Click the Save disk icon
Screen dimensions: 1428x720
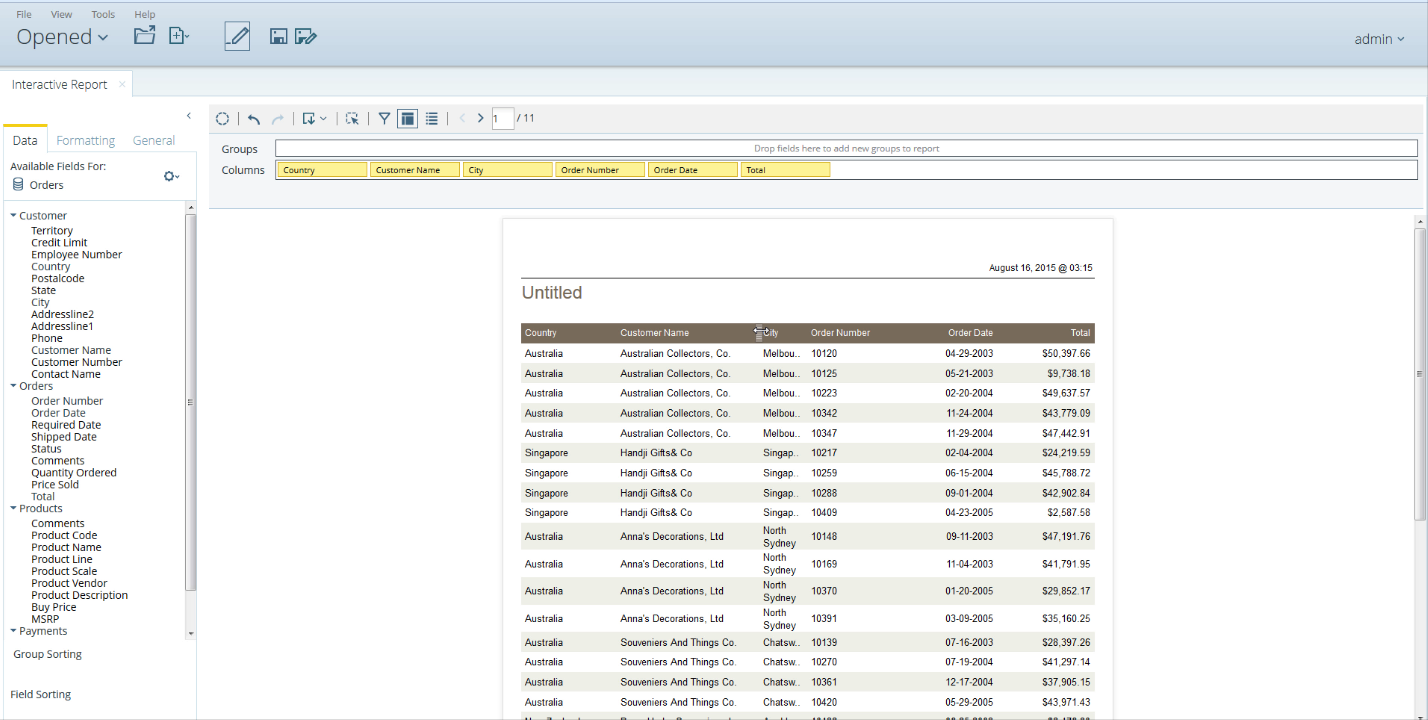coord(279,37)
